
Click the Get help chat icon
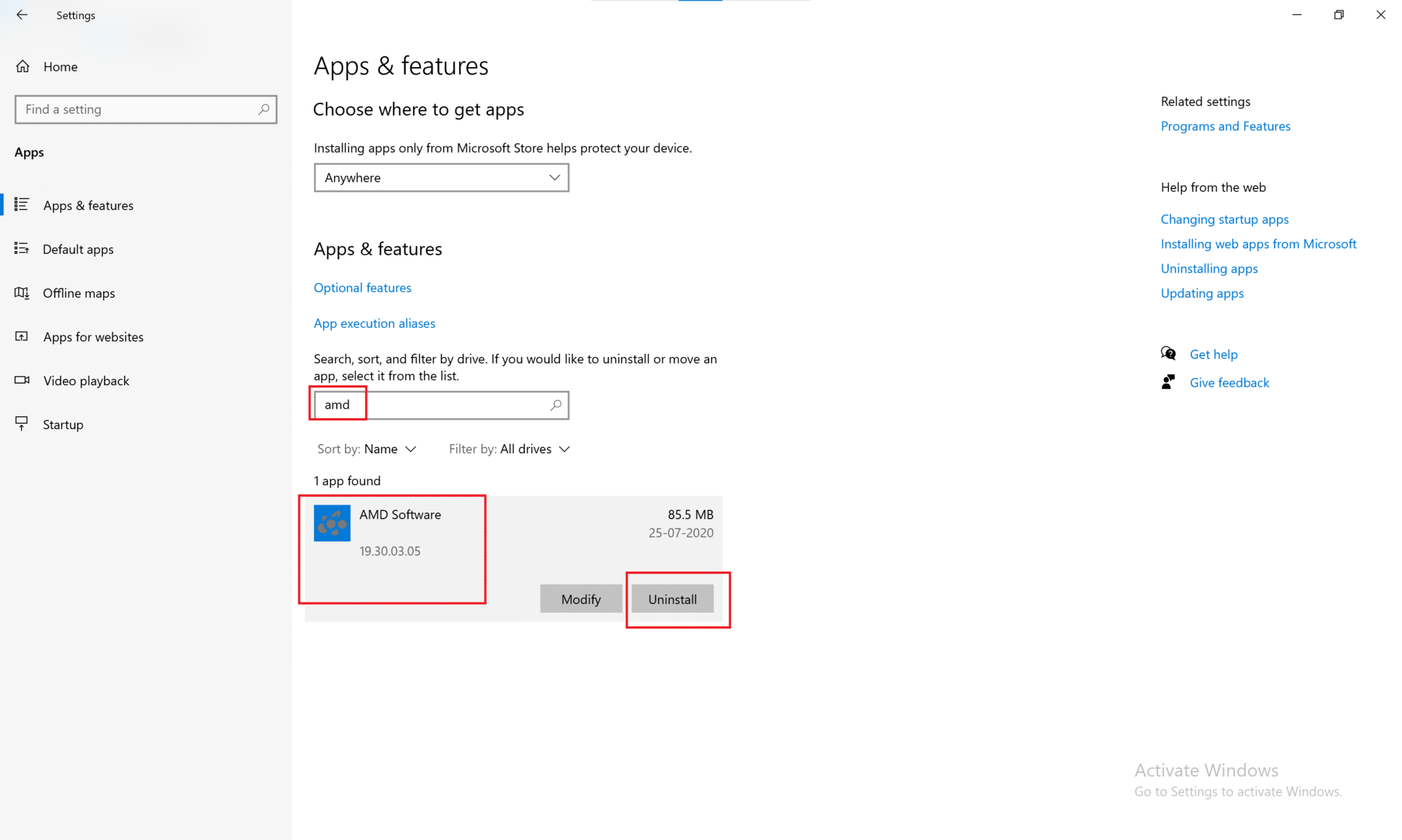tap(1169, 354)
